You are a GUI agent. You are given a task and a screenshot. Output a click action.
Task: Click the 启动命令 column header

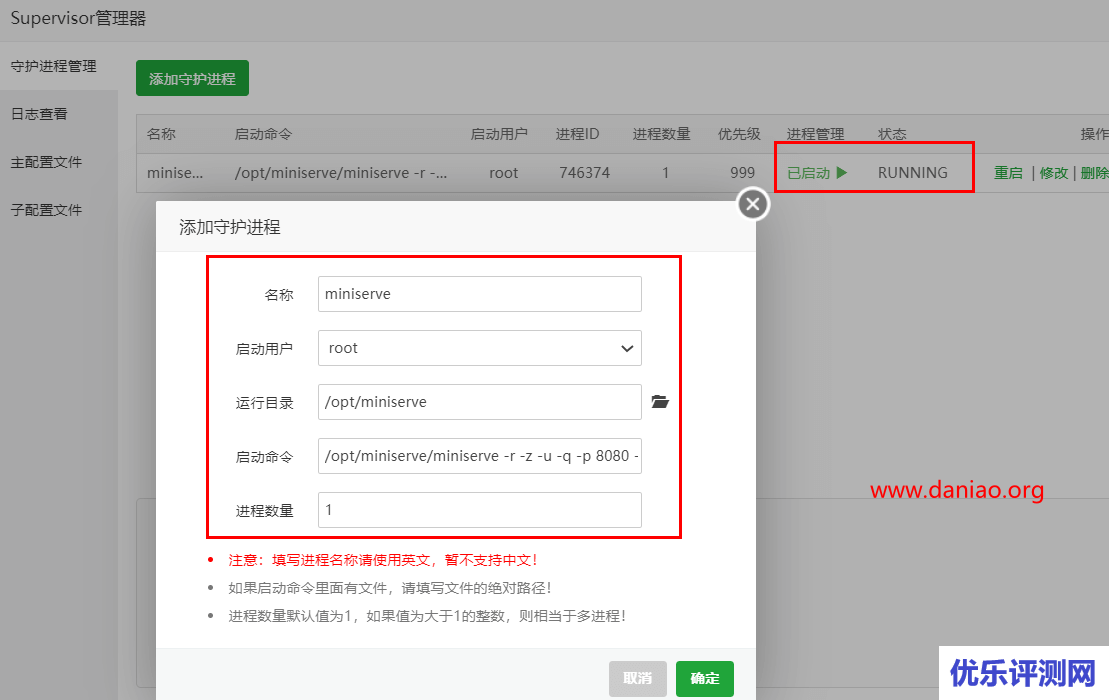click(x=263, y=134)
